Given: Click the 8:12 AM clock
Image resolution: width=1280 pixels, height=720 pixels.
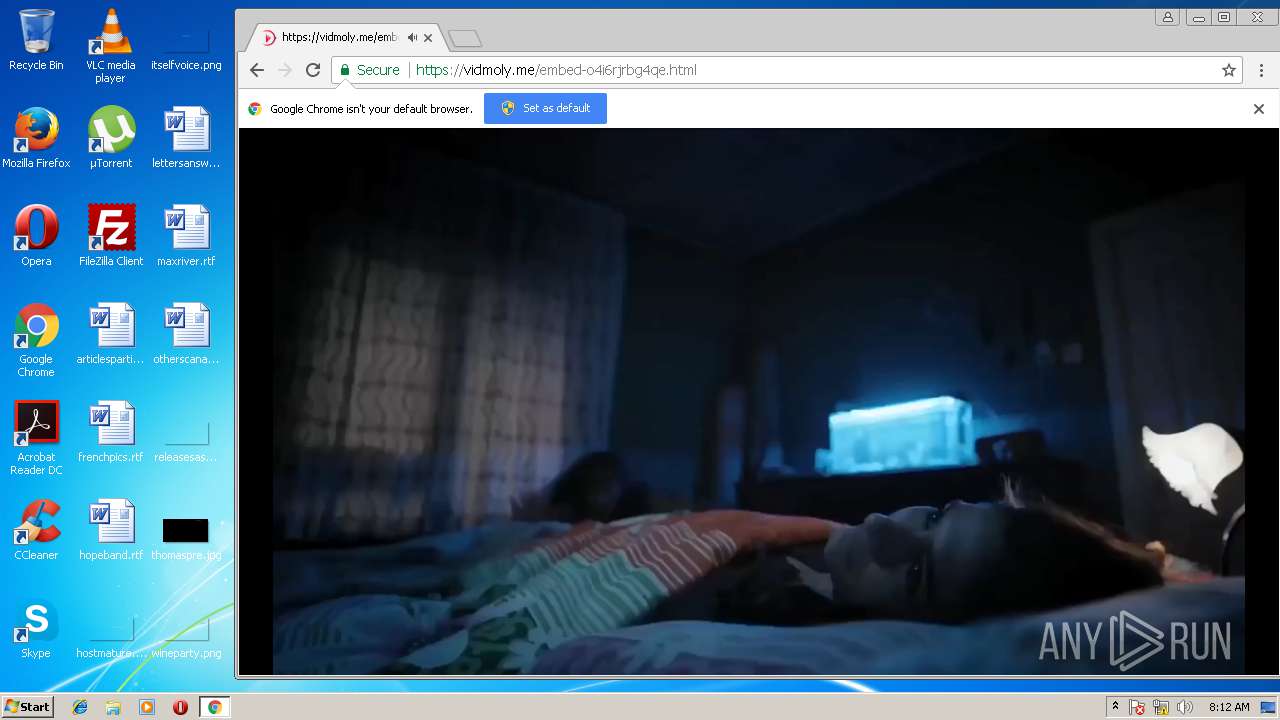Looking at the screenshot, I should 1229,707.
